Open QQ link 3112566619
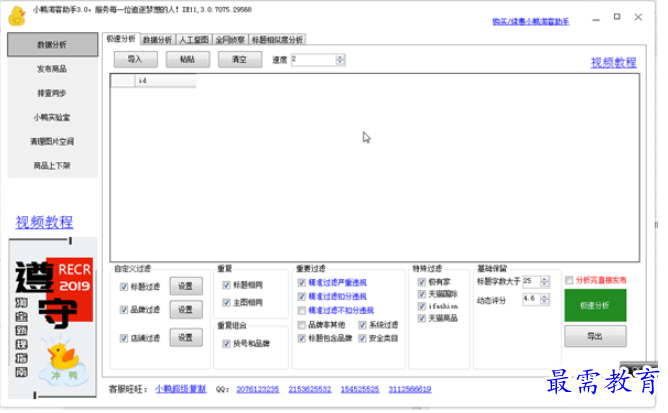 (x=410, y=390)
